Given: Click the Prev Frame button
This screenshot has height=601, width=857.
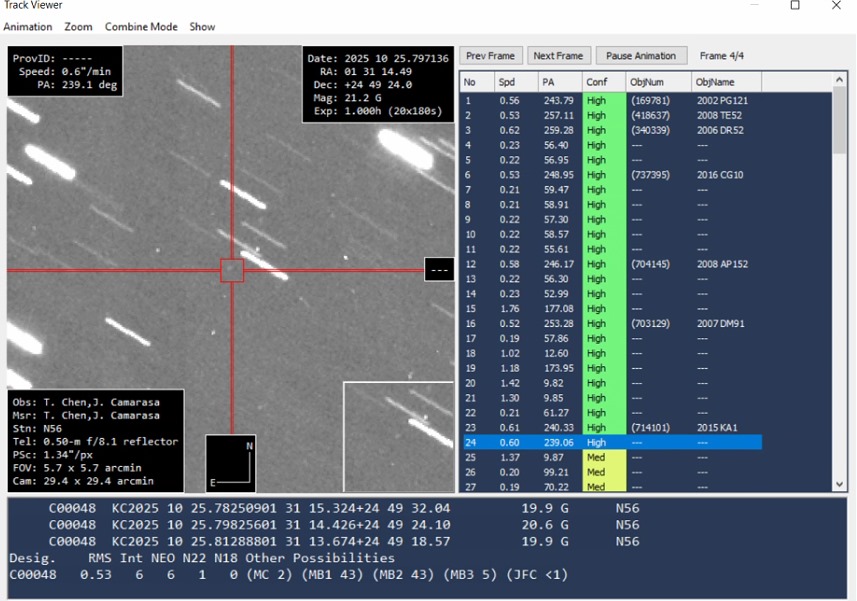Looking at the screenshot, I should coord(491,56).
